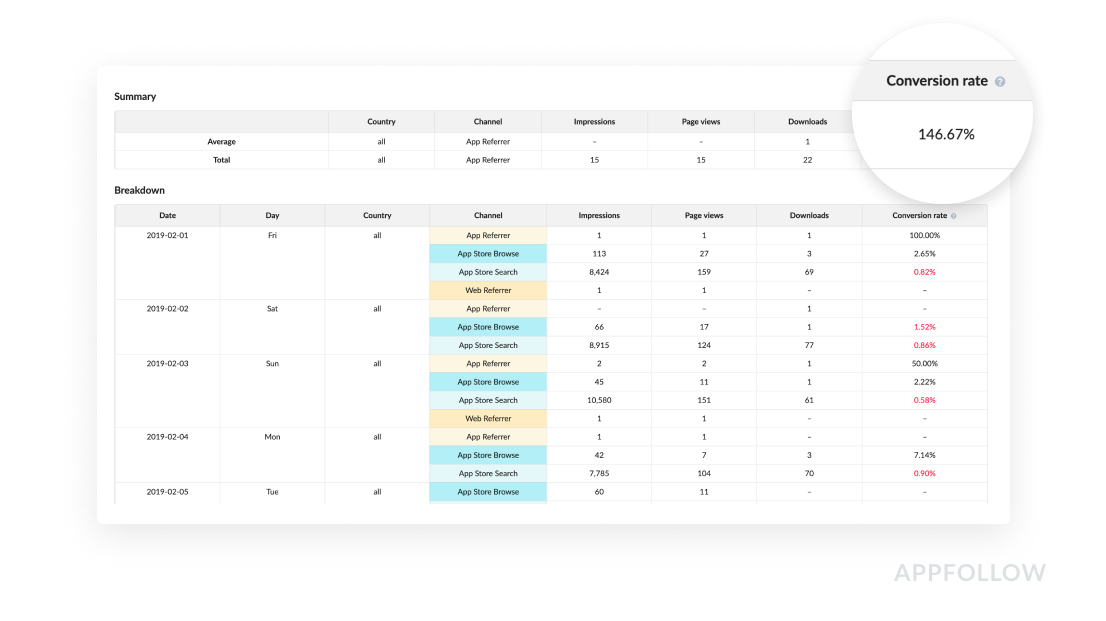Click the help icon in Breakdown's Conversion rate header
The width and height of the screenshot is (1106, 621).
[x=953, y=216]
